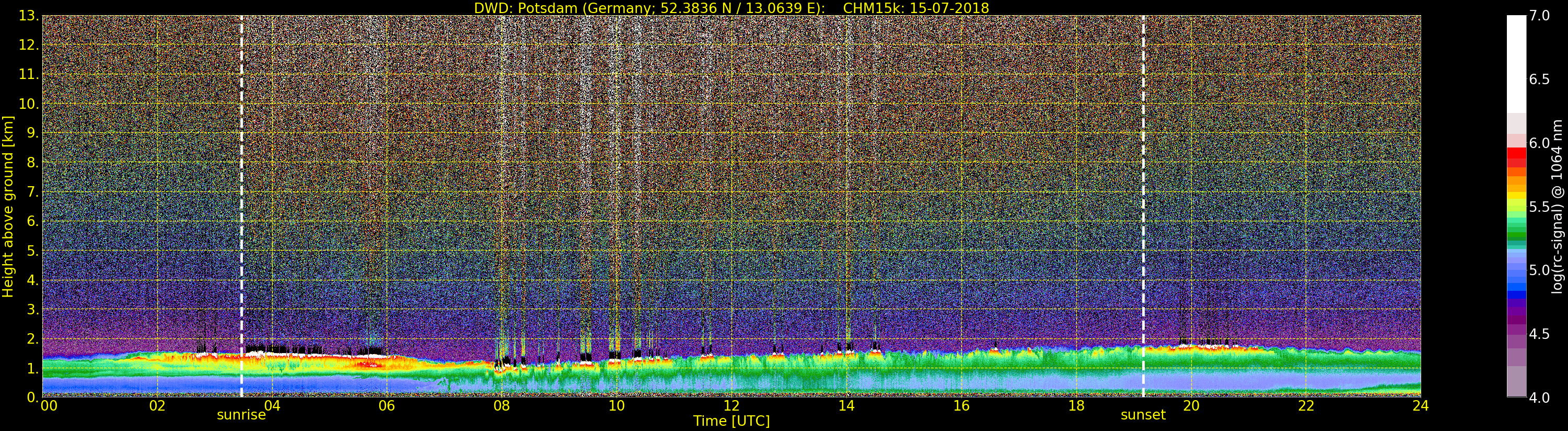Viewport: 1568px width, 431px height.
Task: Click the time axis tick label '02'
Action: click(x=157, y=406)
